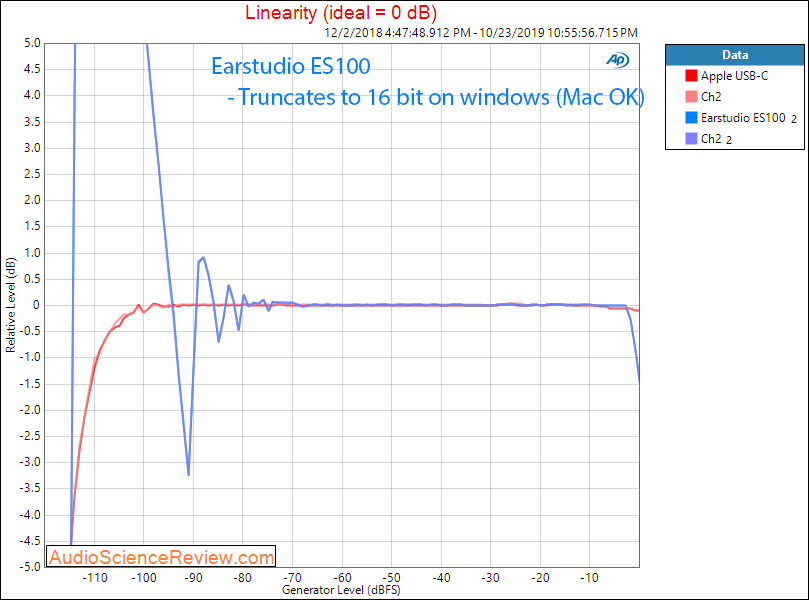Click the -10 tick on the horizontal axis

[x=590, y=578]
